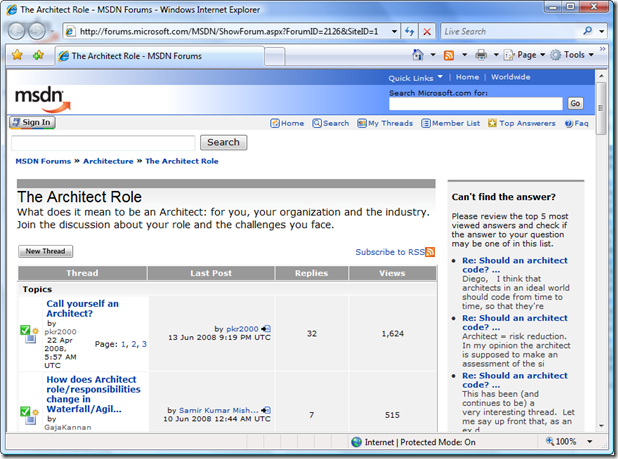
Task: Click the red Stop loading icon
Action: coord(427,32)
